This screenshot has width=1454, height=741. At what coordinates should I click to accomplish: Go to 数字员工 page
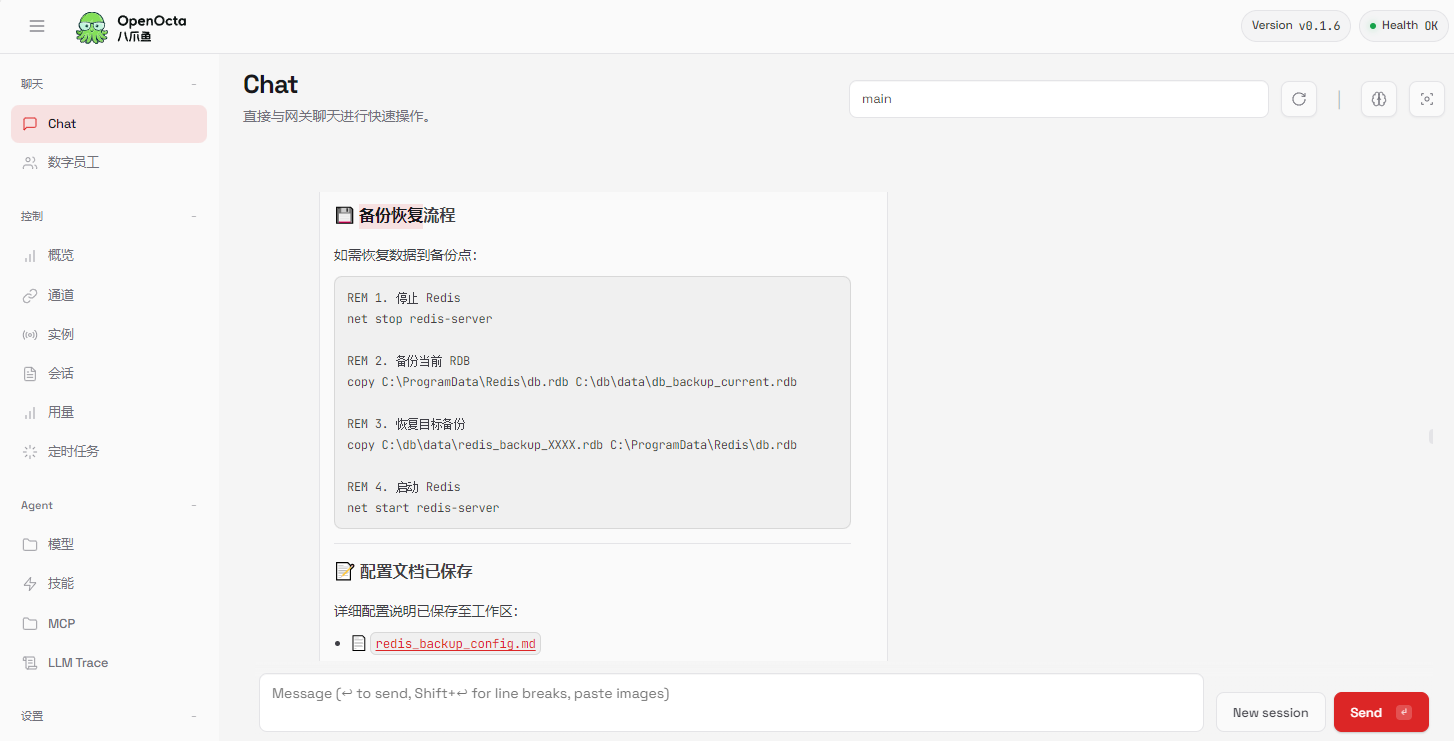point(109,162)
